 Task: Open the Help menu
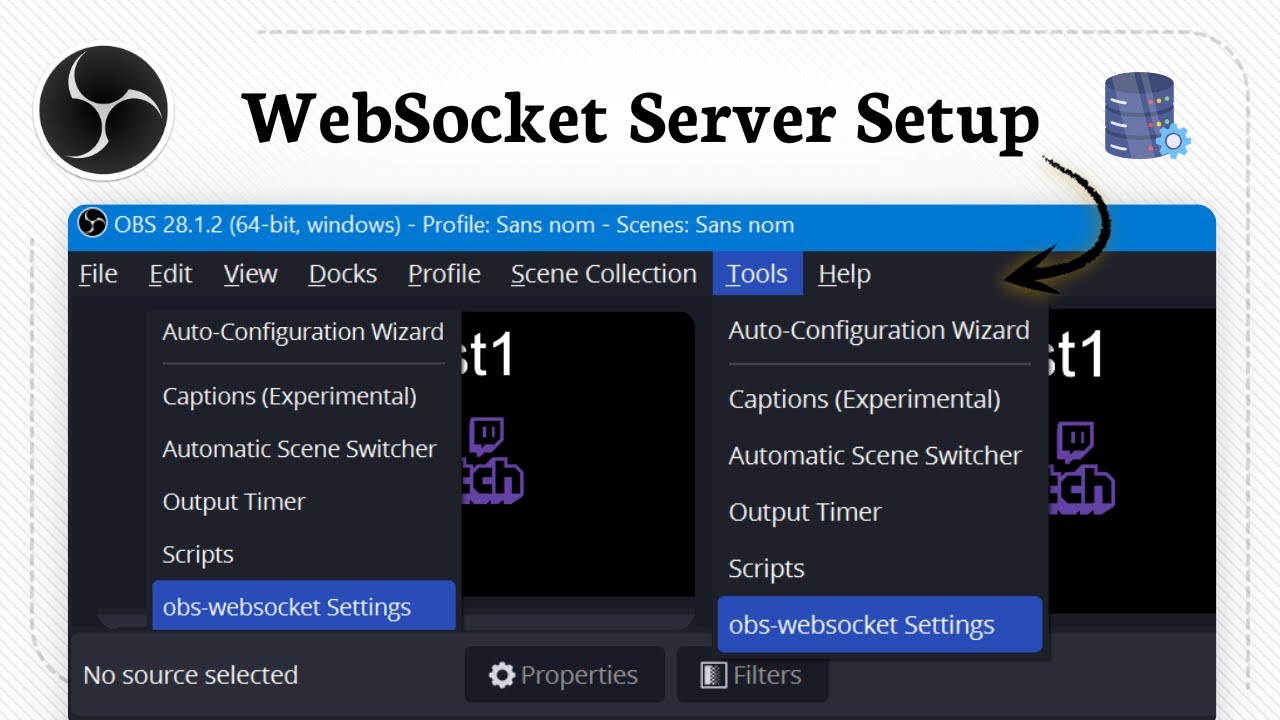point(844,274)
